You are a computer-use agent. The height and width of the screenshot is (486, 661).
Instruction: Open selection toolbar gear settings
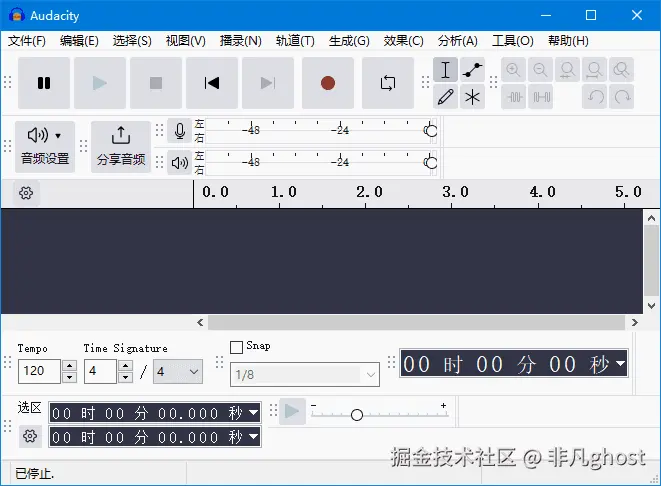tap(30, 436)
